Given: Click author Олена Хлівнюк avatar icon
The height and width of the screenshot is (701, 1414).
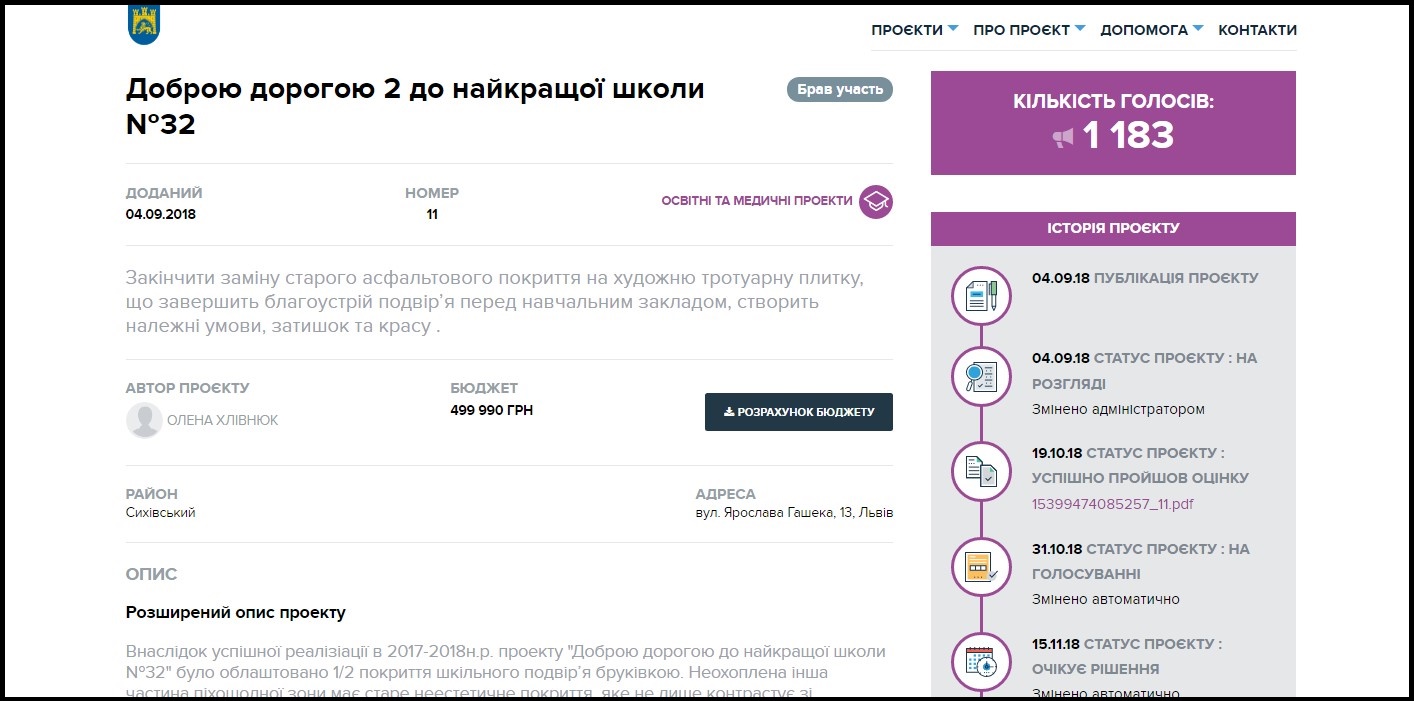Looking at the screenshot, I should [x=144, y=420].
